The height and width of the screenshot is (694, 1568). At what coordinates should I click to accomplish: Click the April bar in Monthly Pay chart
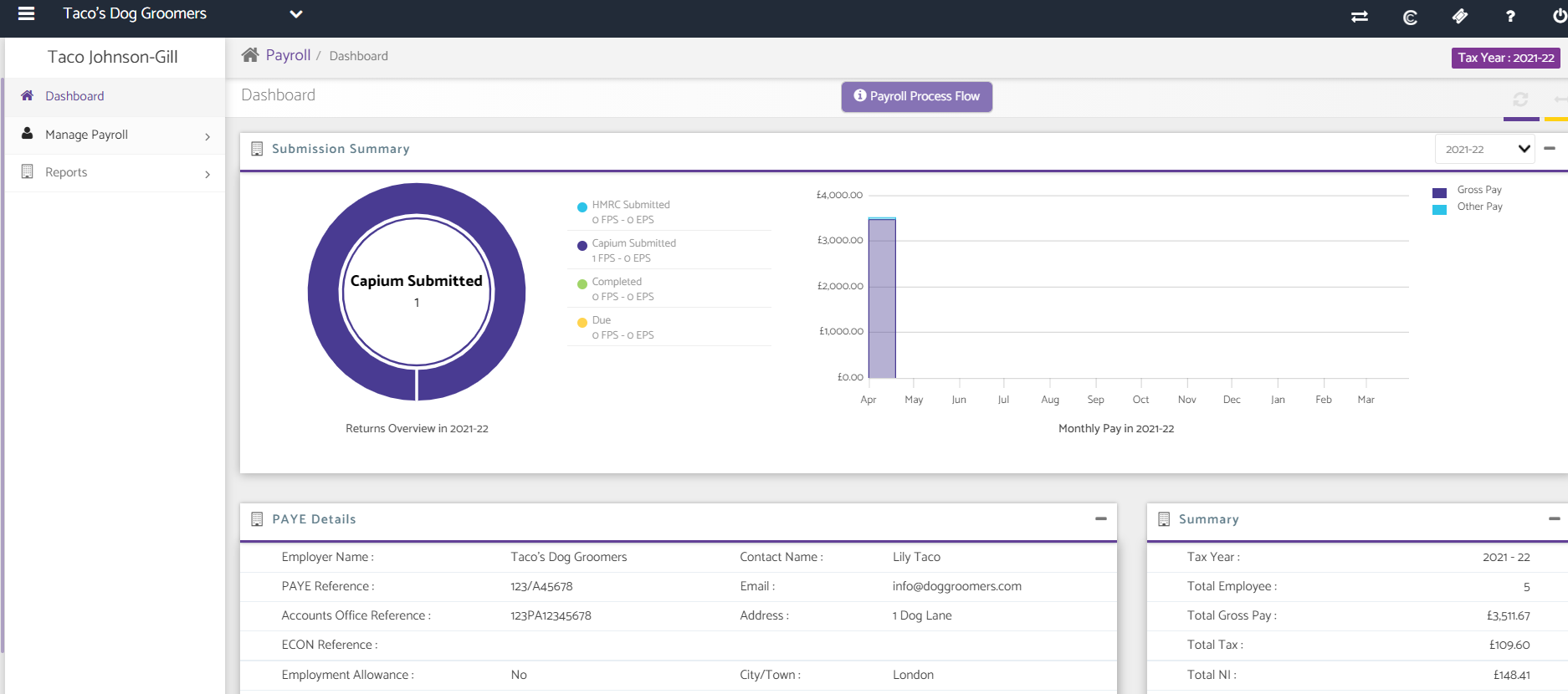click(882, 298)
